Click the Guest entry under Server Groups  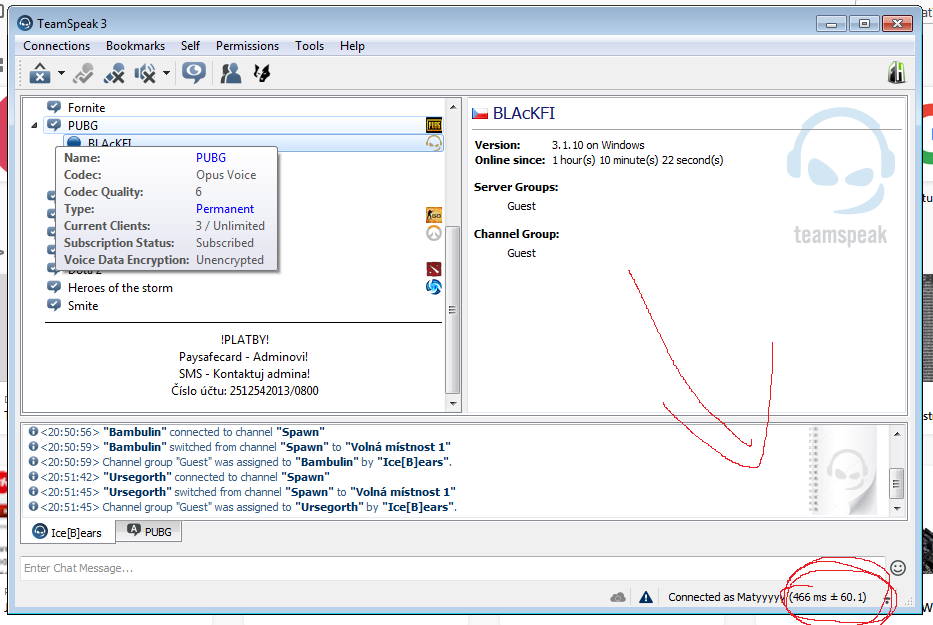point(521,207)
